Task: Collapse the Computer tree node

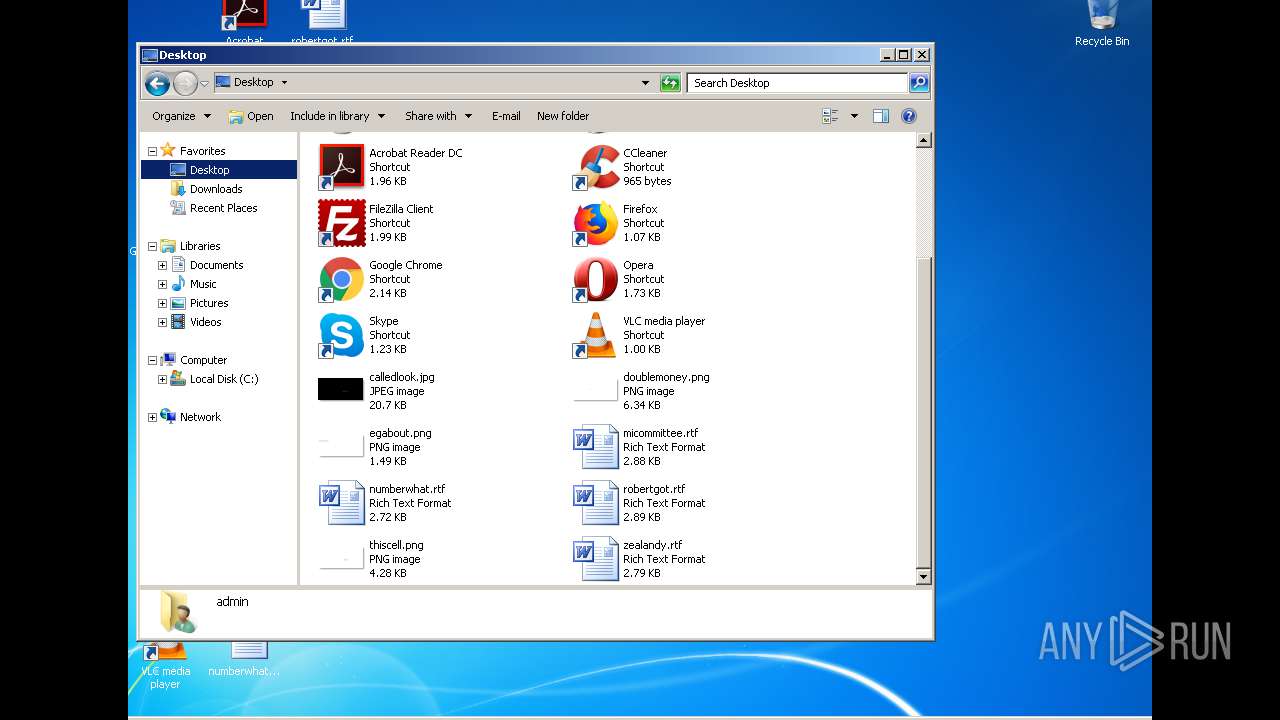Action: point(152,360)
